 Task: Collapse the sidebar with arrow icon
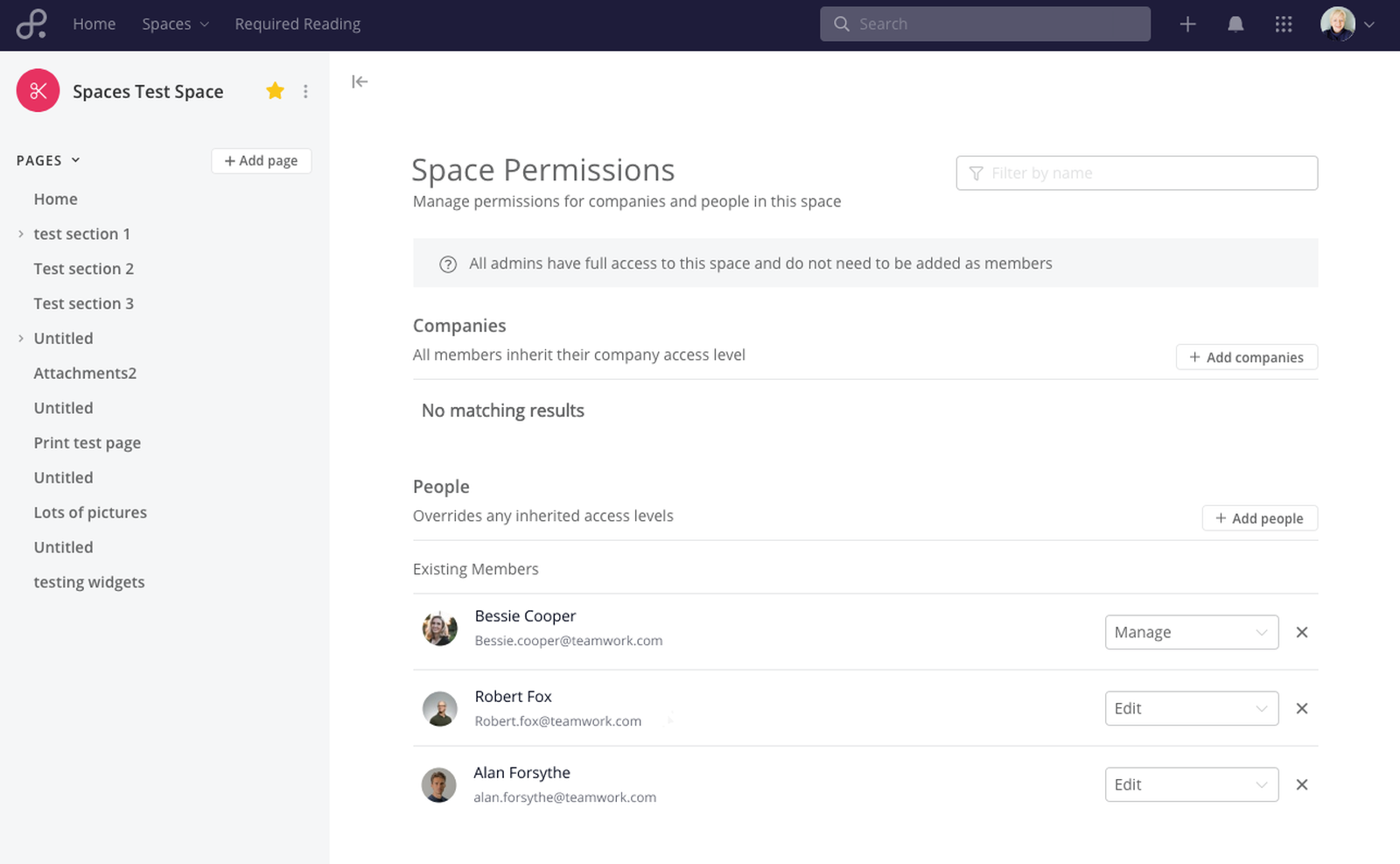point(360,81)
